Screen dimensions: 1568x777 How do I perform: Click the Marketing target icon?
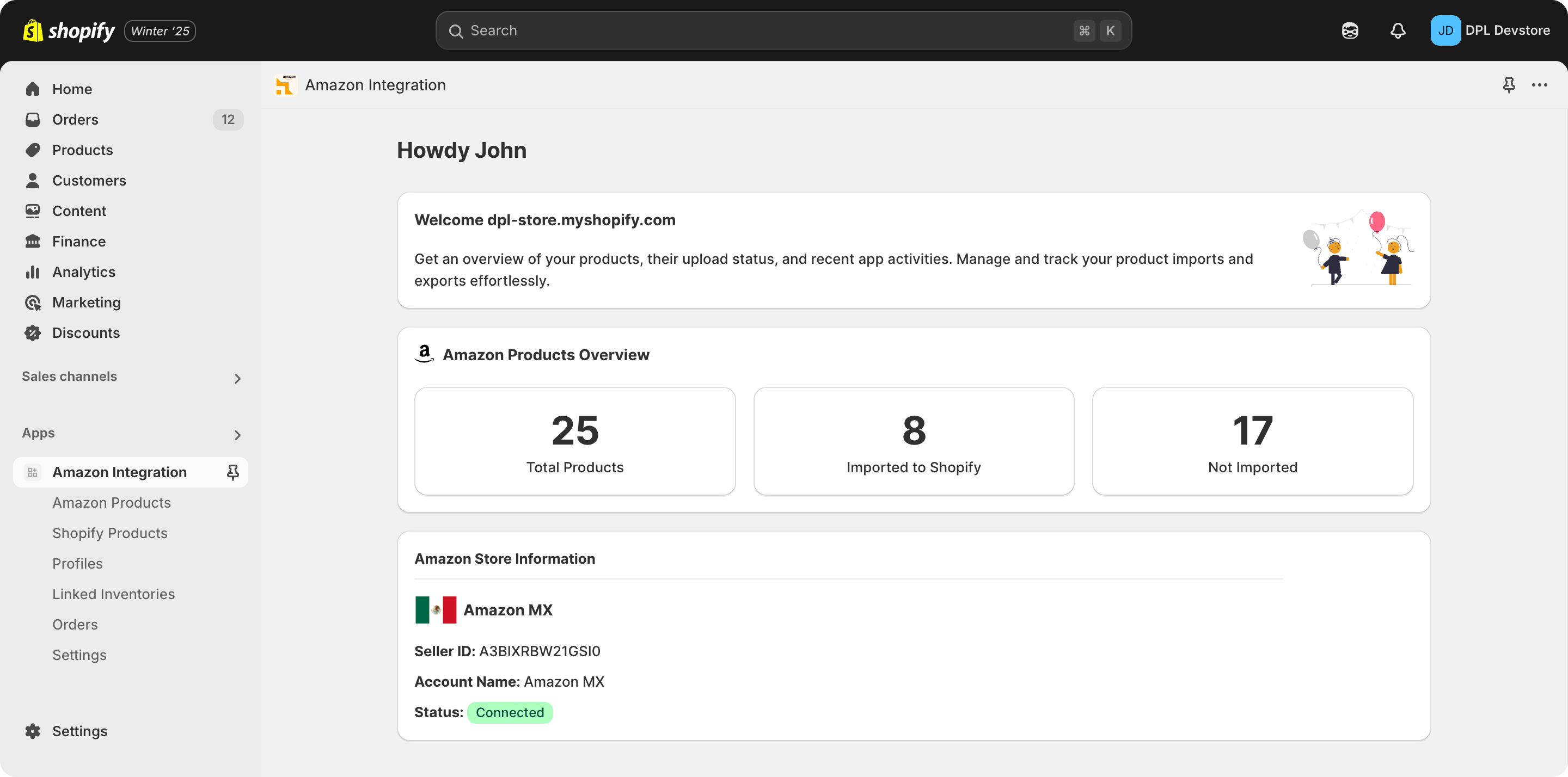tap(32, 303)
